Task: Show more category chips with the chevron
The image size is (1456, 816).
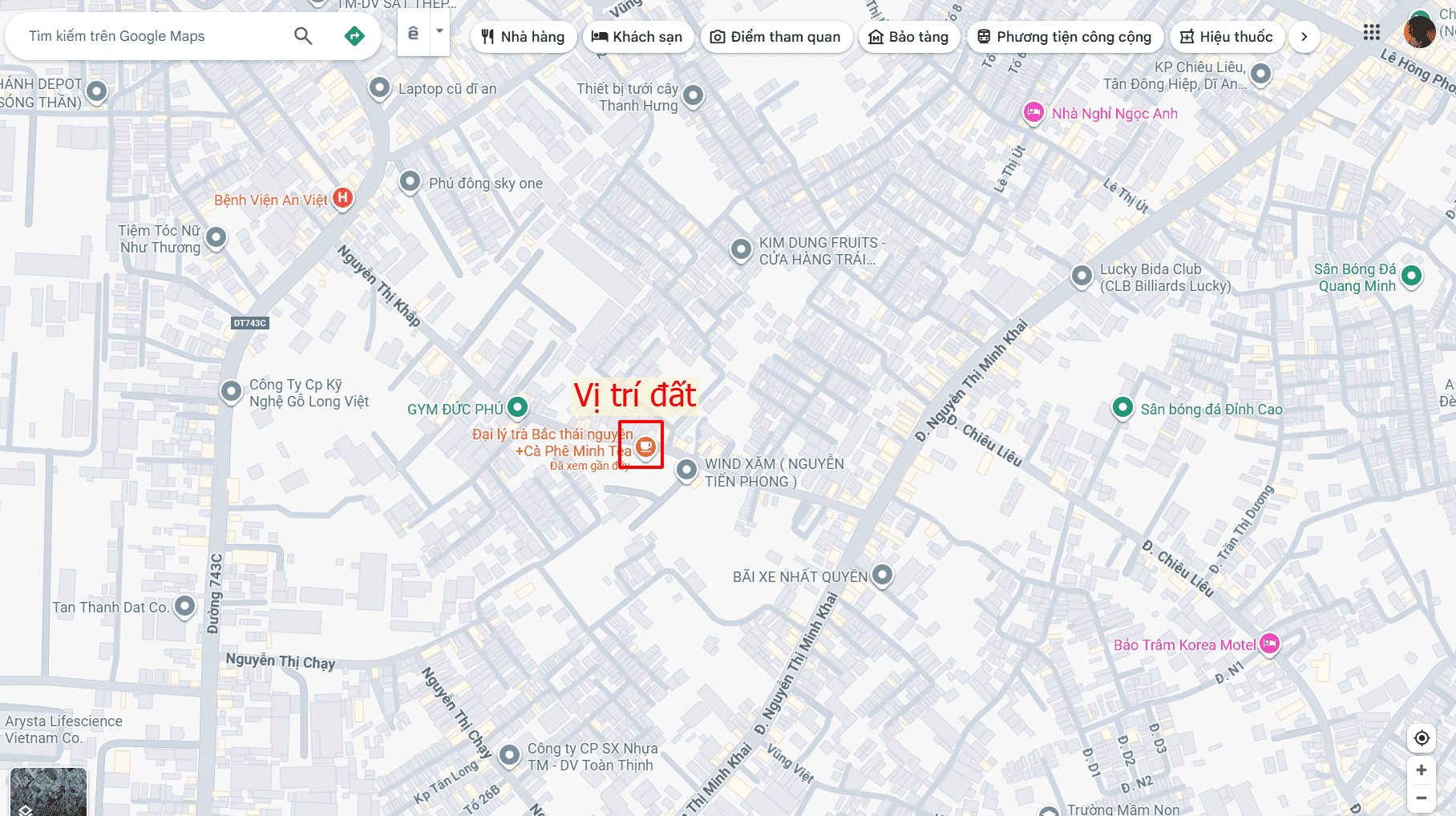Action: coord(1304,37)
